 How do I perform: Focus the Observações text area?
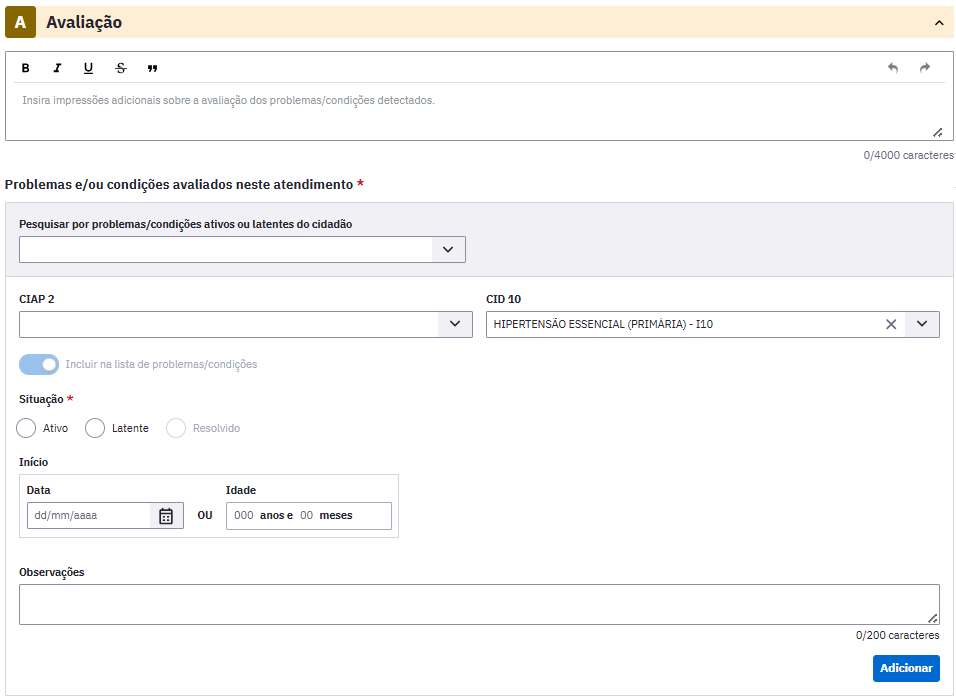point(479,604)
